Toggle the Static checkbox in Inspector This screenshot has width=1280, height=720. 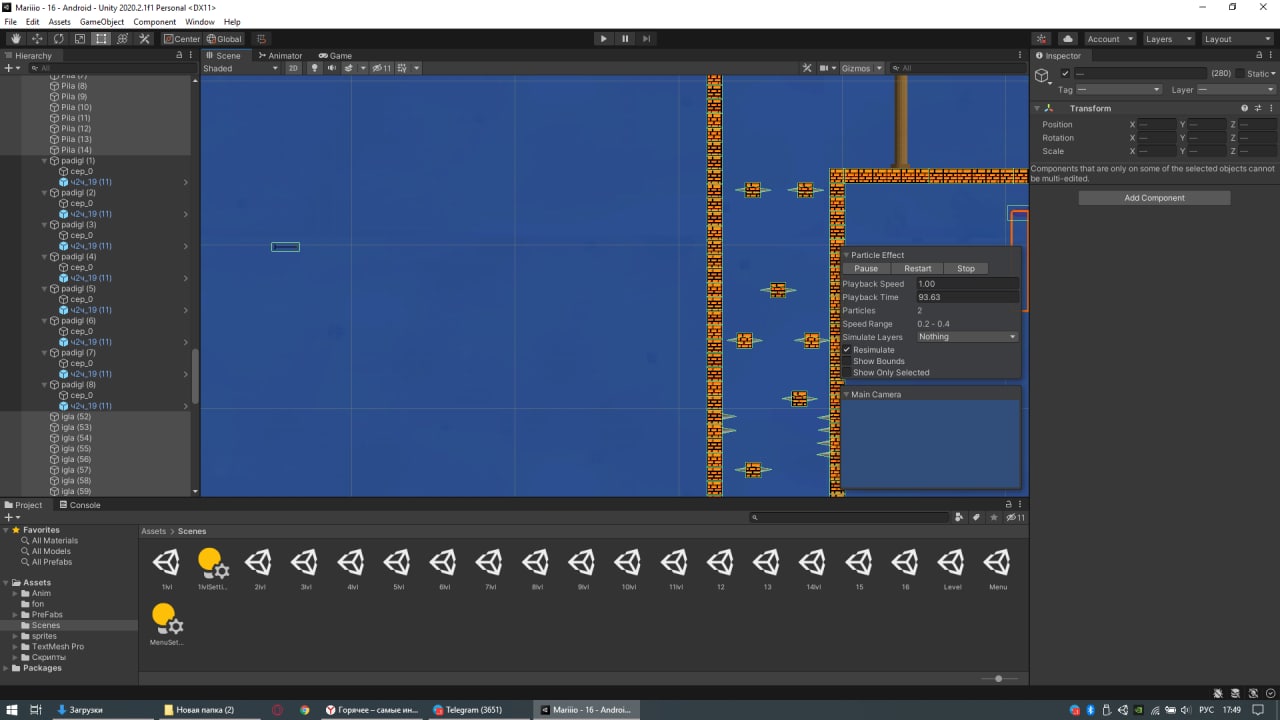pyautogui.click(x=1241, y=74)
